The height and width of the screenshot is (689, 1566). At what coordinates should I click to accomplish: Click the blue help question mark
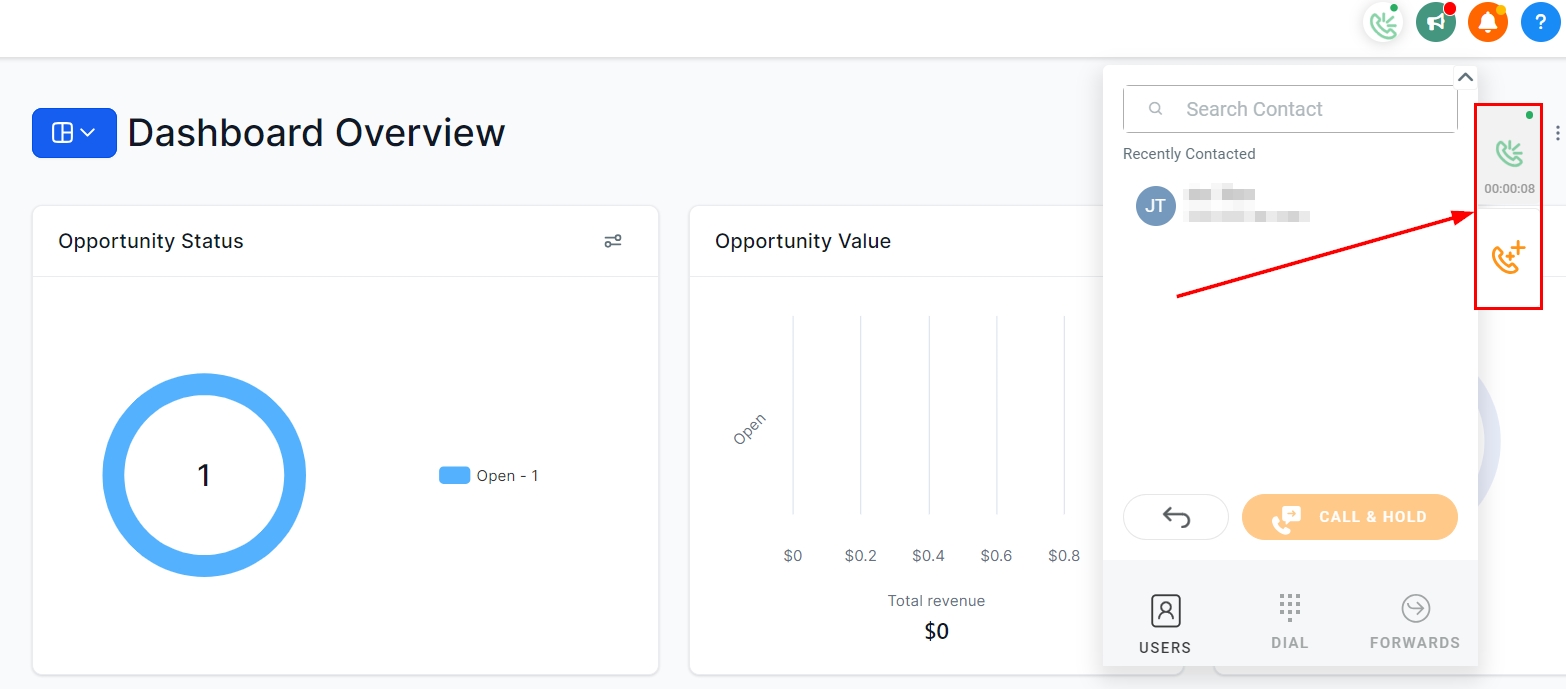point(1540,22)
